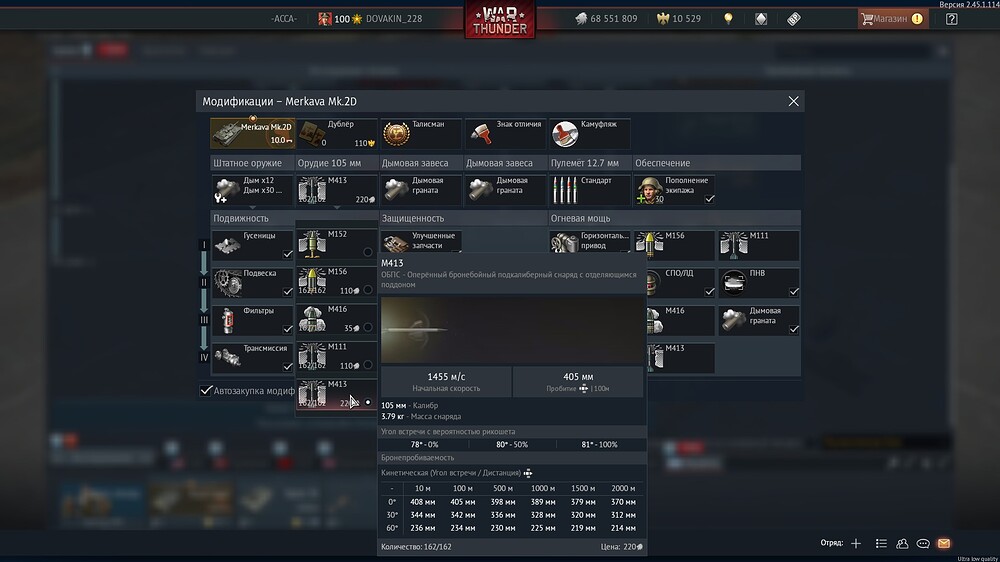The width and height of the screenshot is (1000, 562).
Task: Select the M152 shell radio button
Action: [x=368, y=252]
